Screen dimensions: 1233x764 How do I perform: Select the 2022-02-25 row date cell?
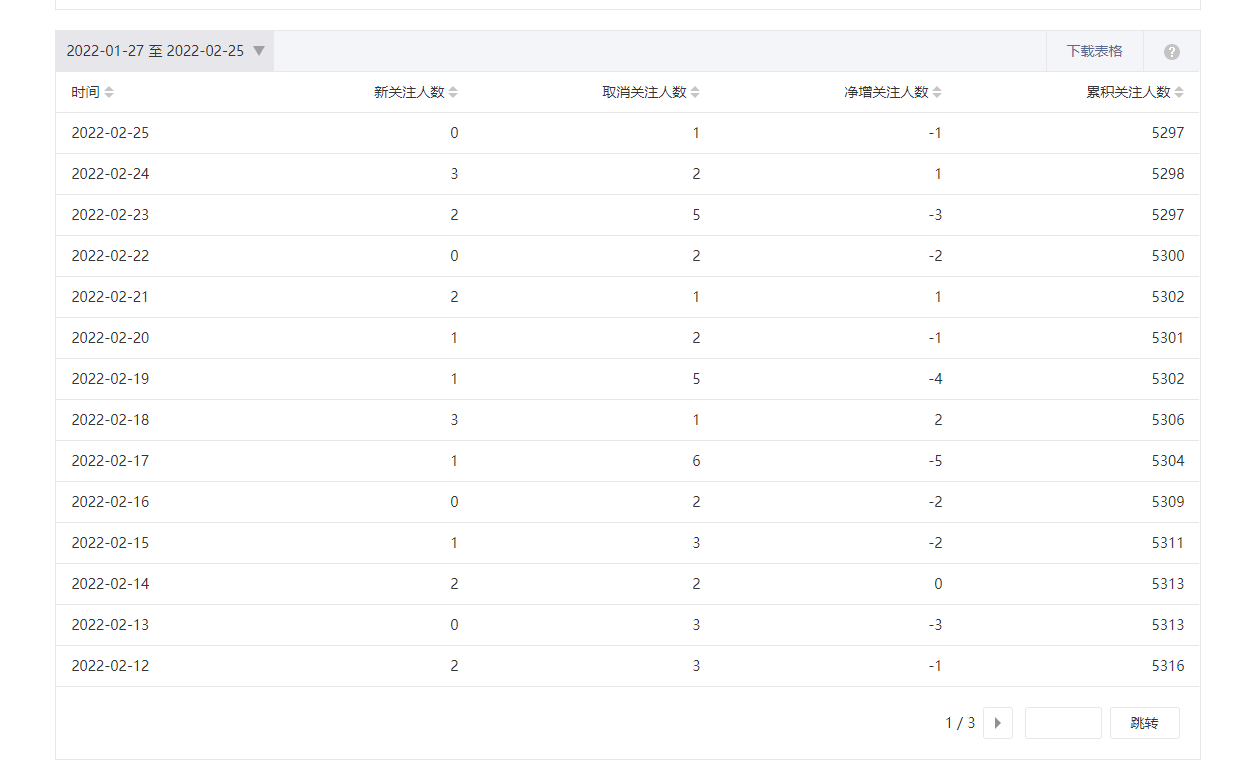110,133
